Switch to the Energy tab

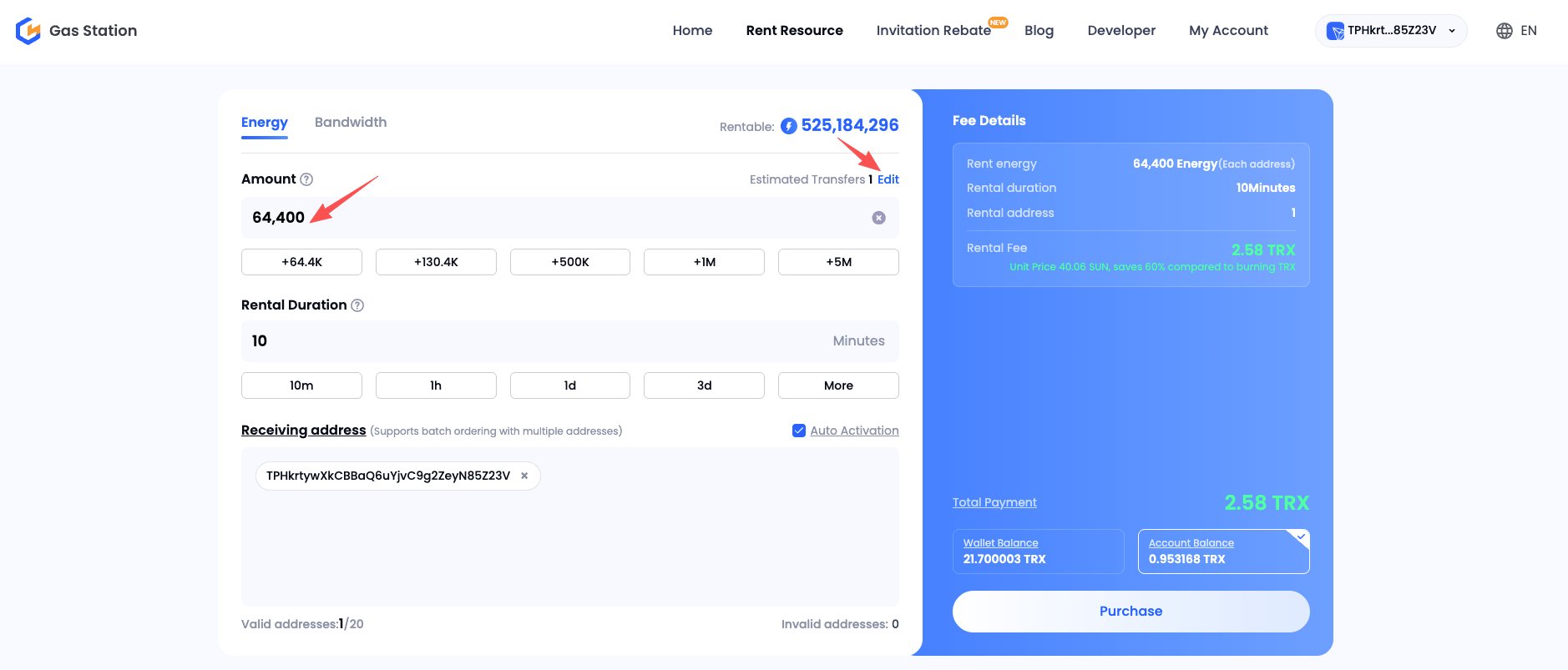point(265,123)
